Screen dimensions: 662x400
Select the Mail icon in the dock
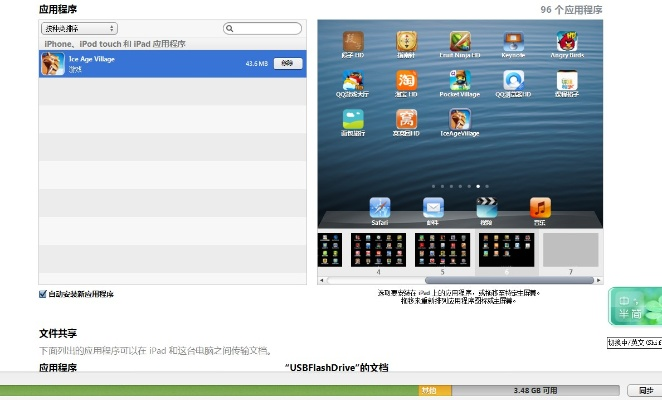[433, 208]
